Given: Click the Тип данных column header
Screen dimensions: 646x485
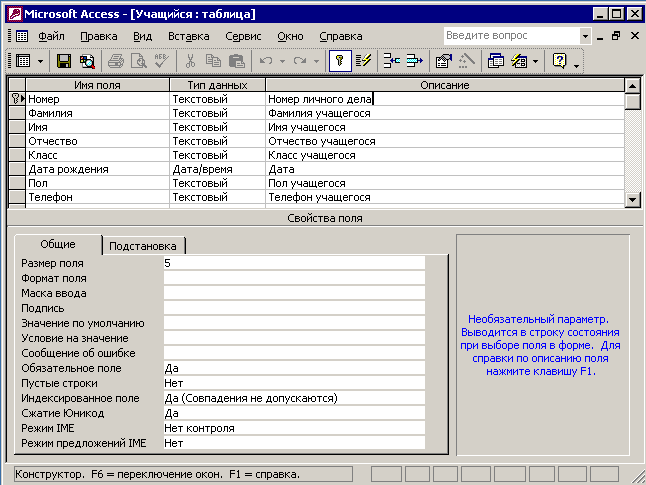Looking at the screenshot, I should pos(217,85).
